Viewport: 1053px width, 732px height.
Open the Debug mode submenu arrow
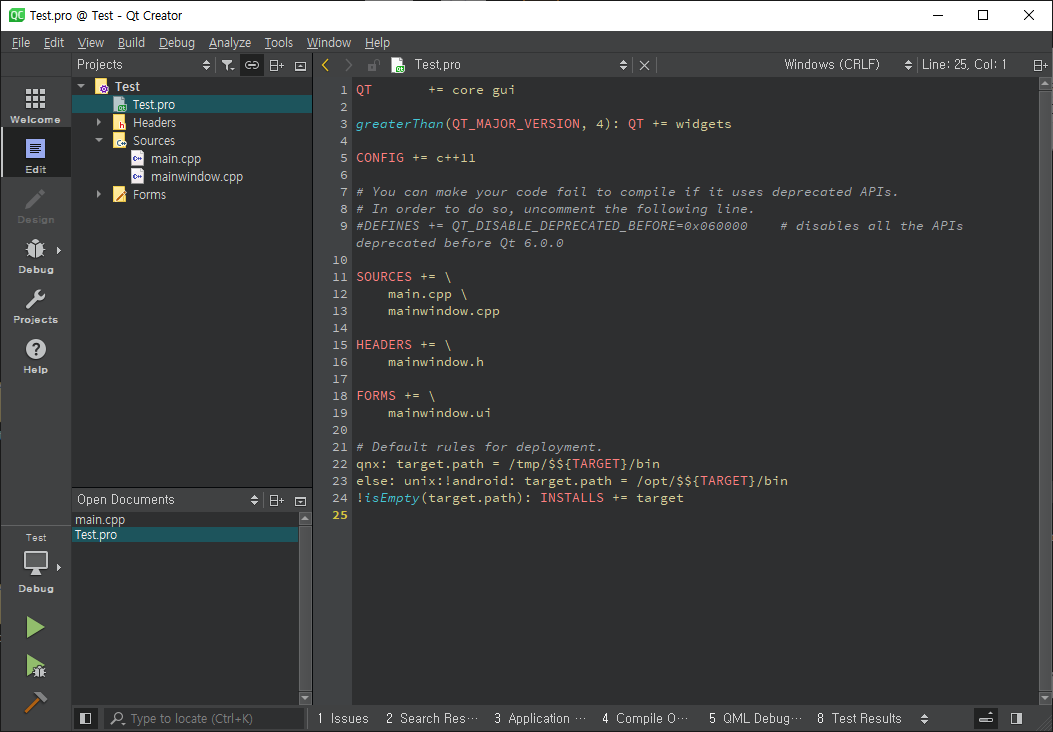[x=59, y=250]
